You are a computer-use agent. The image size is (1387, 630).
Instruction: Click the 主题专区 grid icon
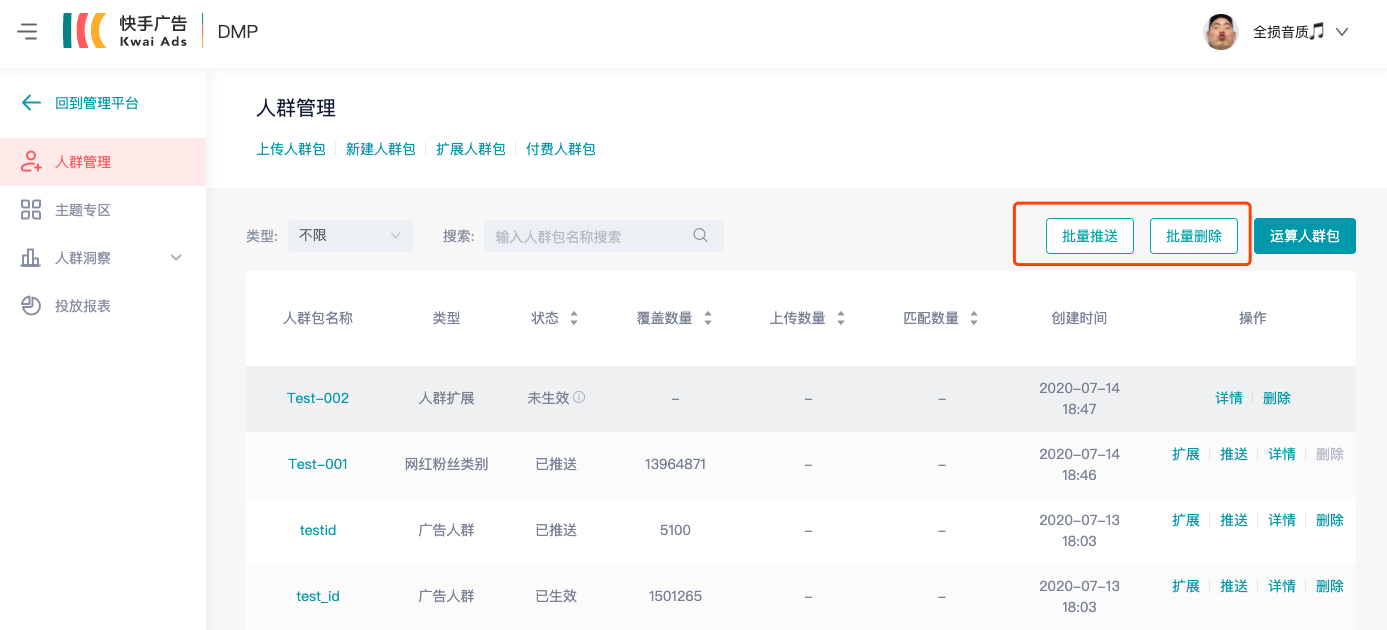point(31,210)
